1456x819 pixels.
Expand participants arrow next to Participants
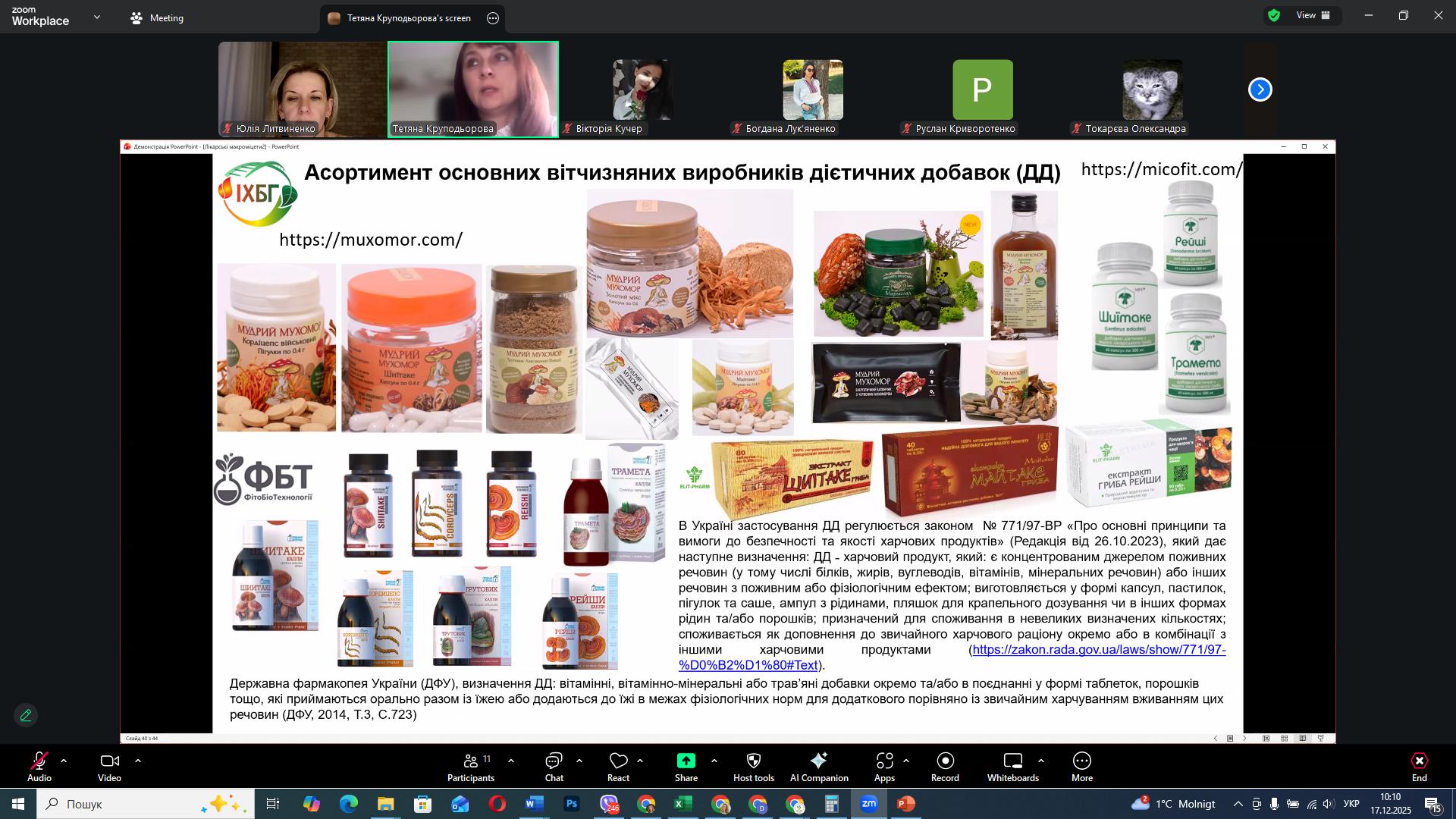pos(511,761)
